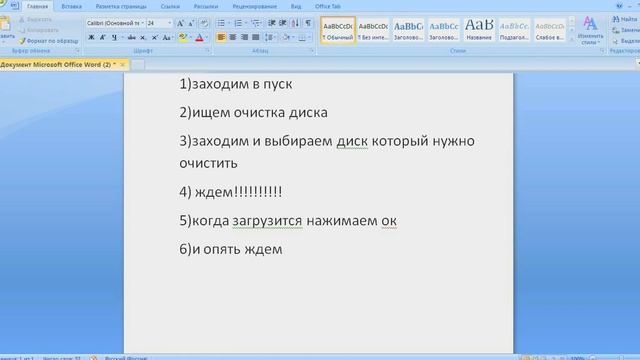This screenshot has width=640, height=360.
Task: Open the Абзац dialog launcher
Action: pyautogui.click(x=313, y=51)
